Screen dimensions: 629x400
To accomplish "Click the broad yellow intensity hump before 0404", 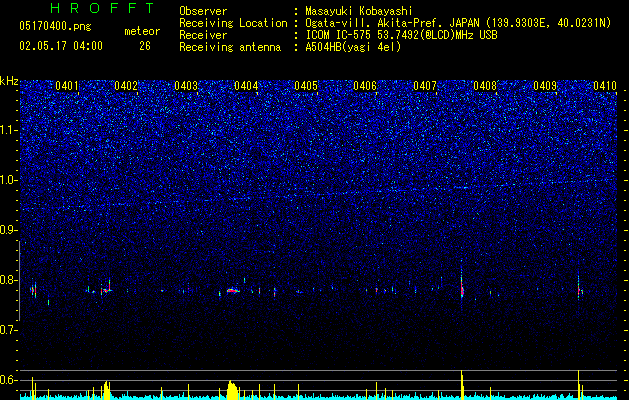I will (232, 390).
